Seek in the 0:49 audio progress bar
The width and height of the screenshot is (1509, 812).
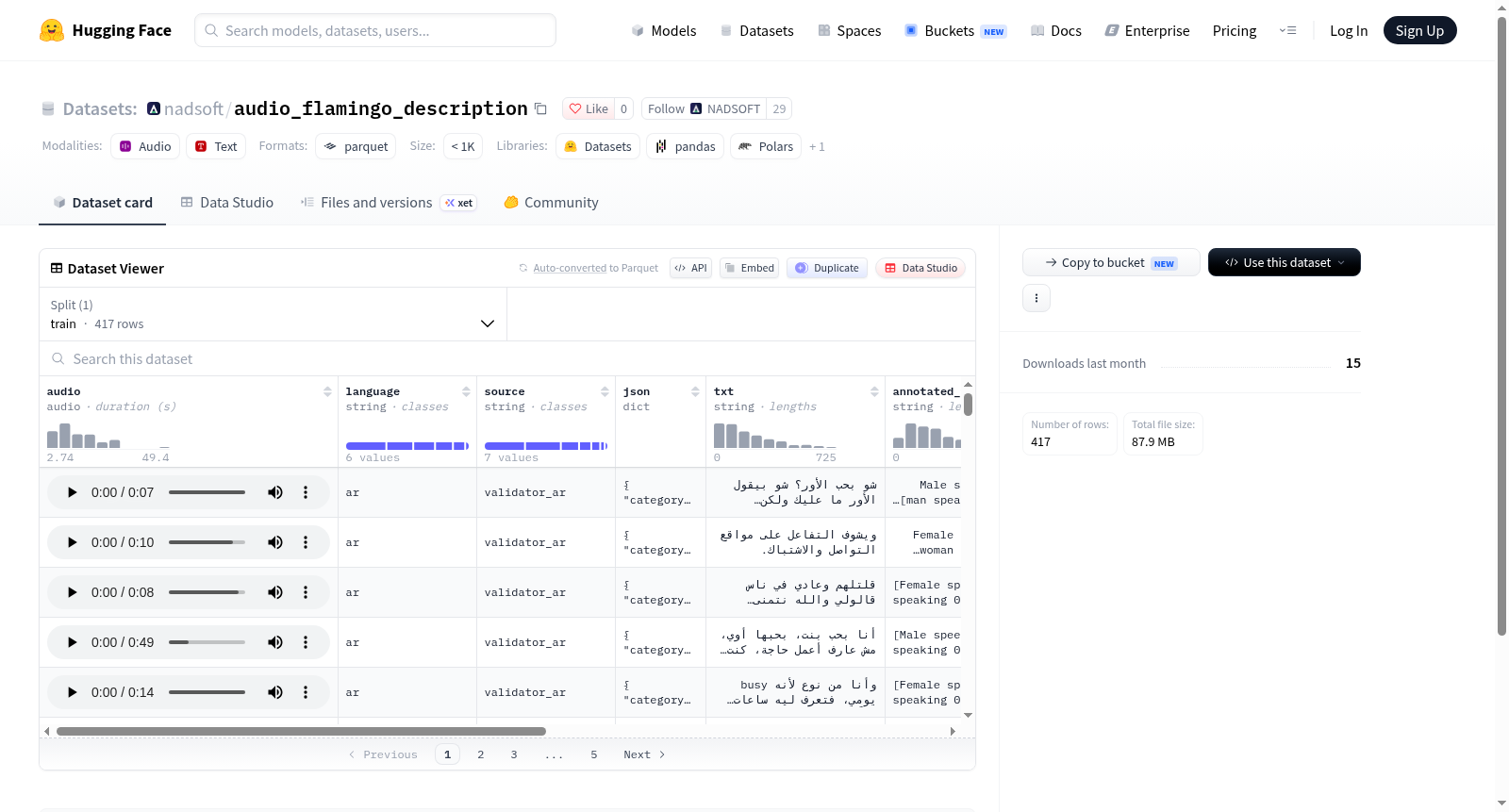click(207, 642)
